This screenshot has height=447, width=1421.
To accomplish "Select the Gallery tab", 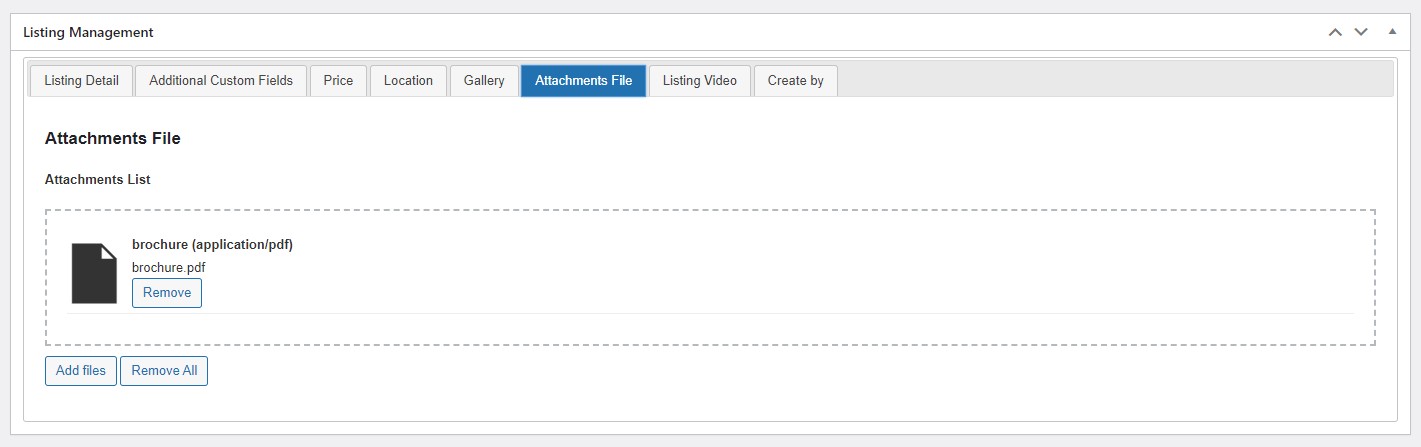I will coord(484,81).
